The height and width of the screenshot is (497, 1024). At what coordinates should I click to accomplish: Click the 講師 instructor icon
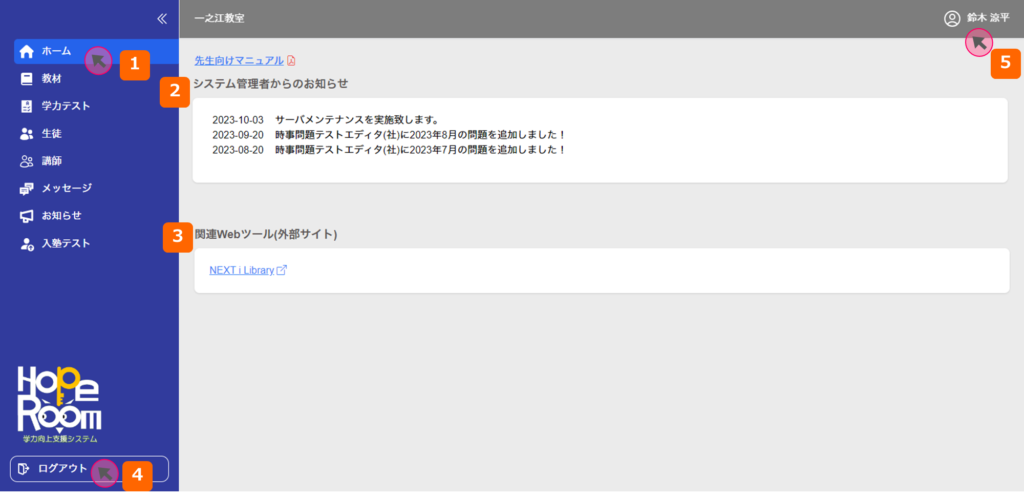27,161
